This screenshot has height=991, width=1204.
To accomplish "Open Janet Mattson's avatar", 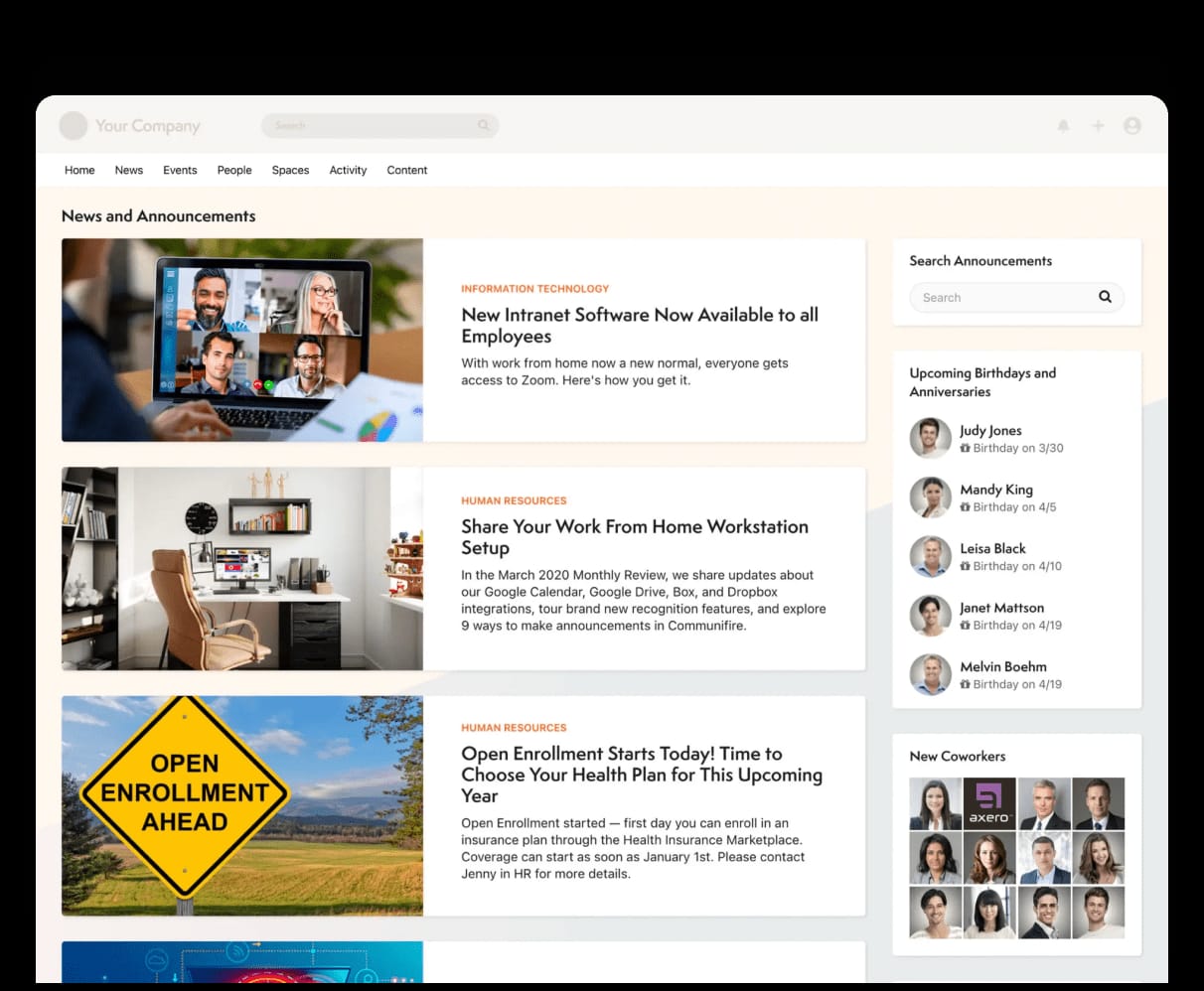I will click(931, 616).
